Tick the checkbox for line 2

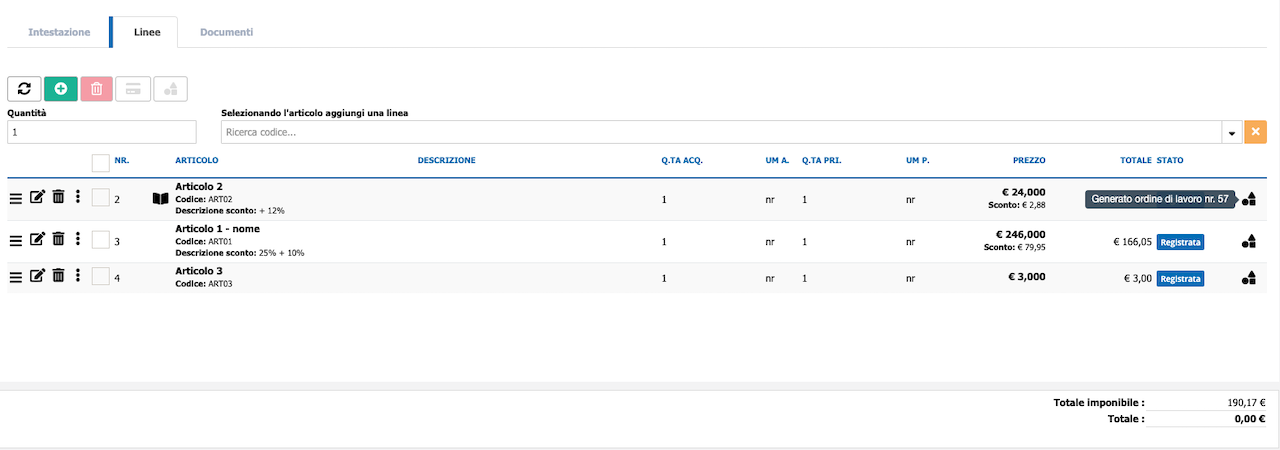[x=100, y=198]
